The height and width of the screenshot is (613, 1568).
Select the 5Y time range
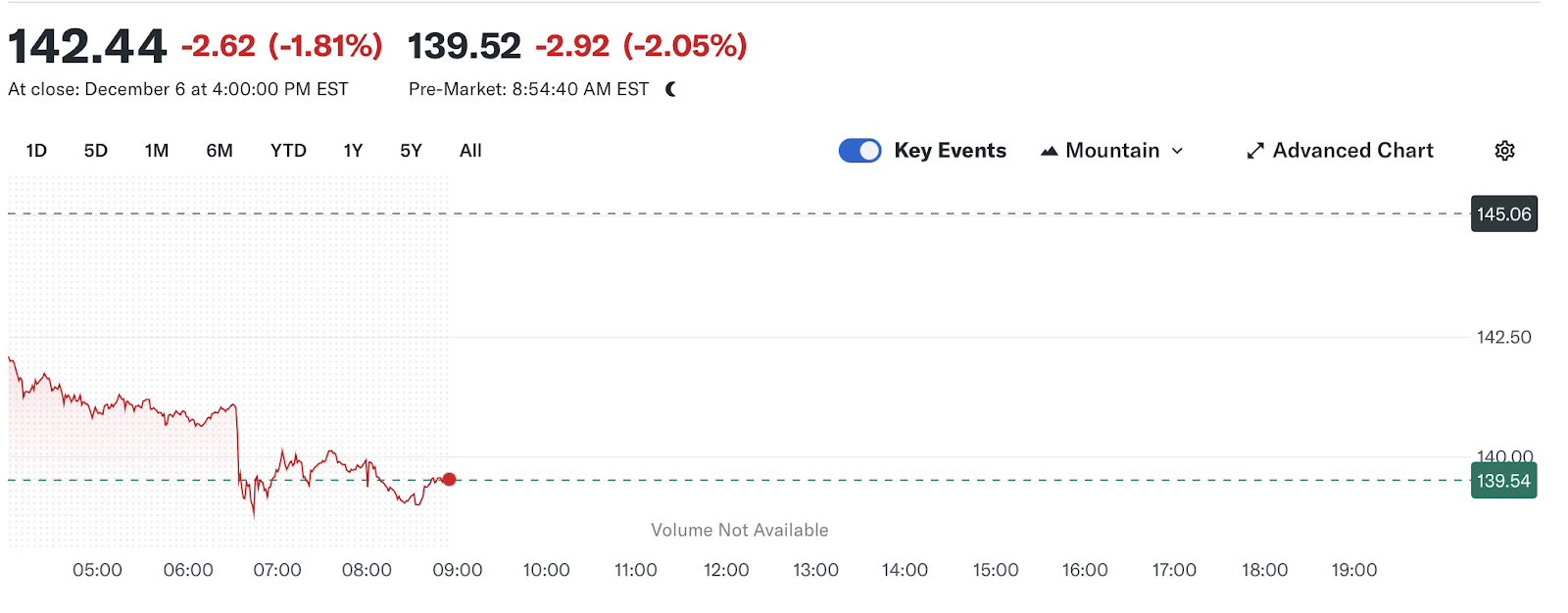pos(411,151)
